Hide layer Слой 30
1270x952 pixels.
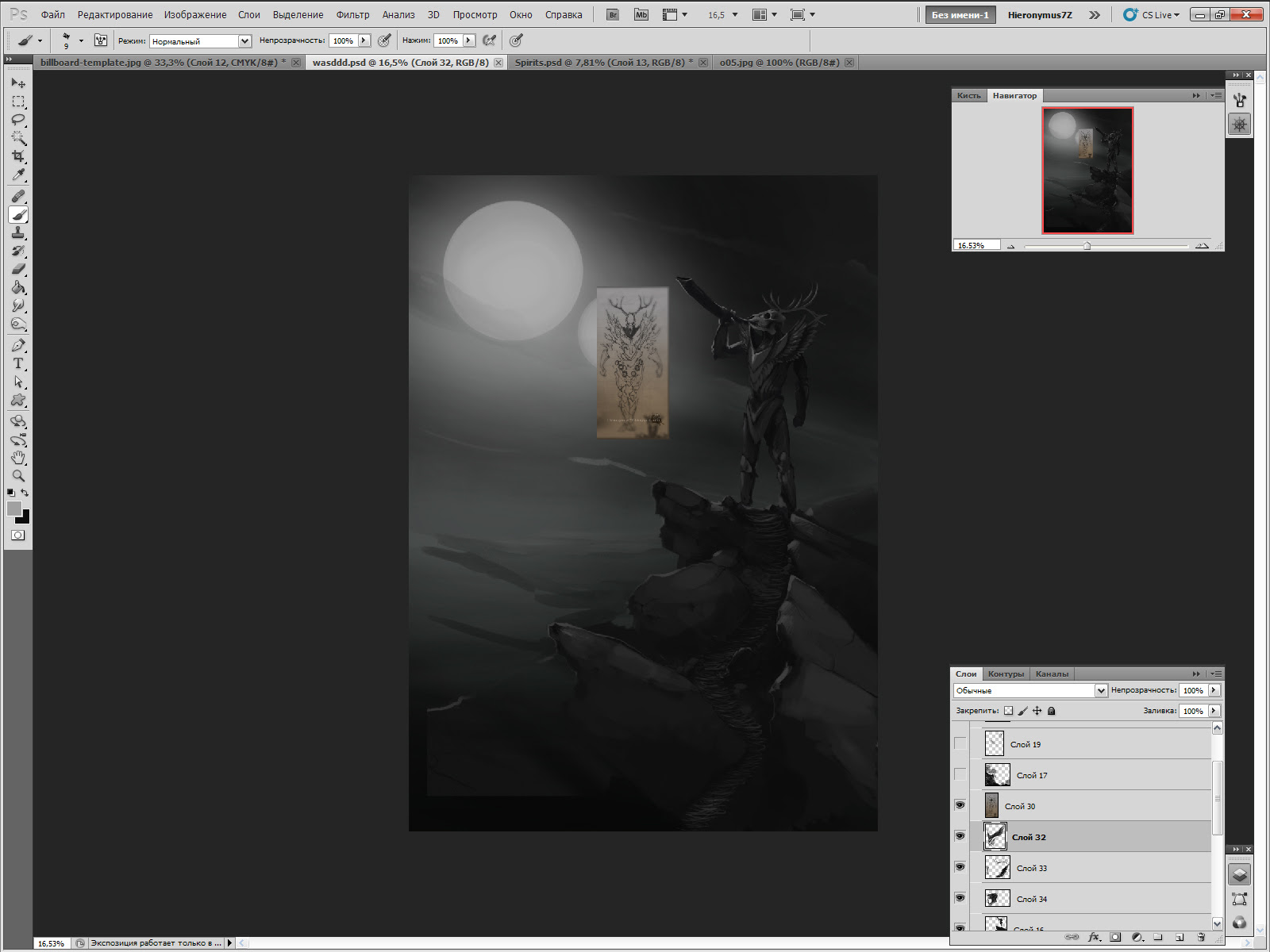pos(960,805)
